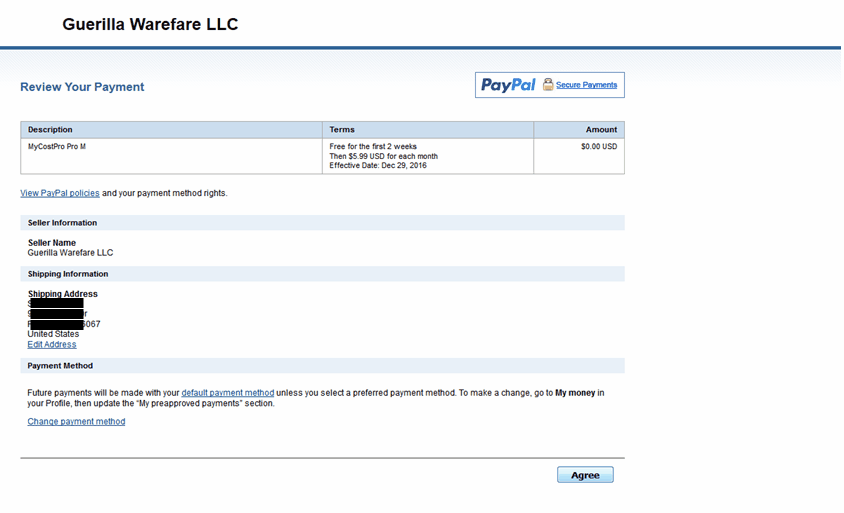This screenshot has height=513, width=844.
Task: Click the Edit Address link
Action: click(52, 345)
